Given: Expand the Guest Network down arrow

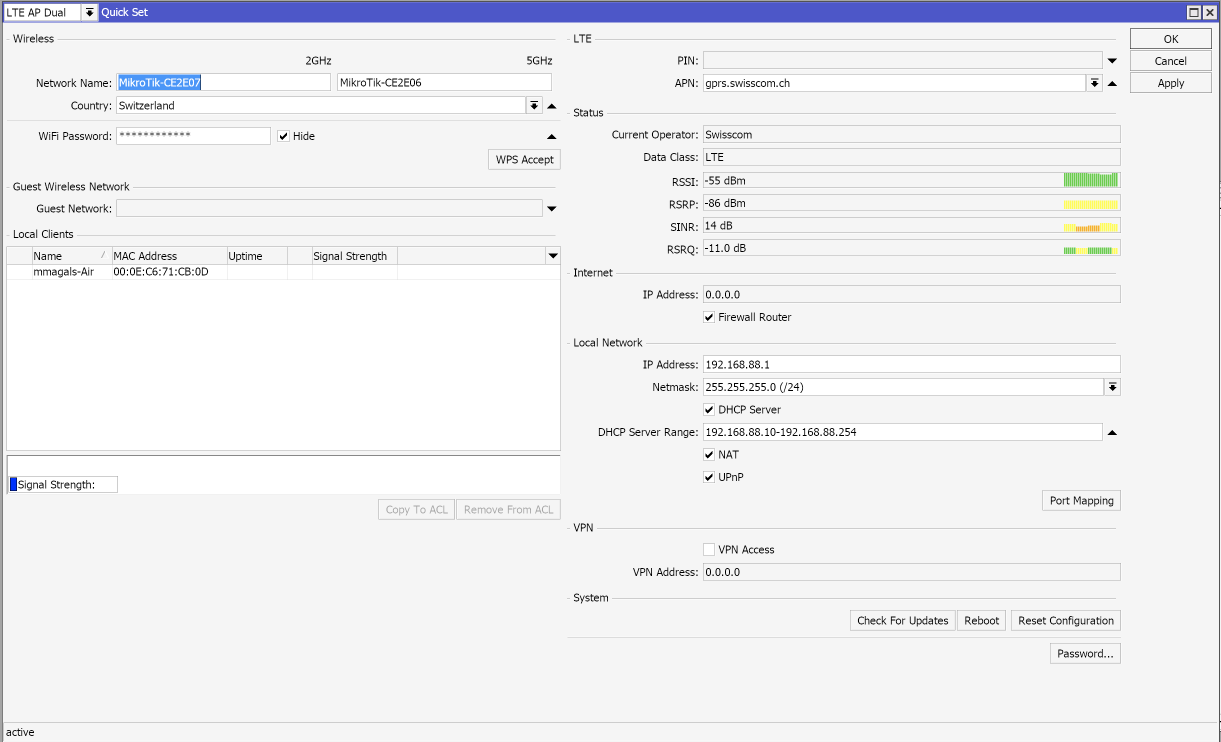Looking at the screenshot, I should tap(551, 209).
